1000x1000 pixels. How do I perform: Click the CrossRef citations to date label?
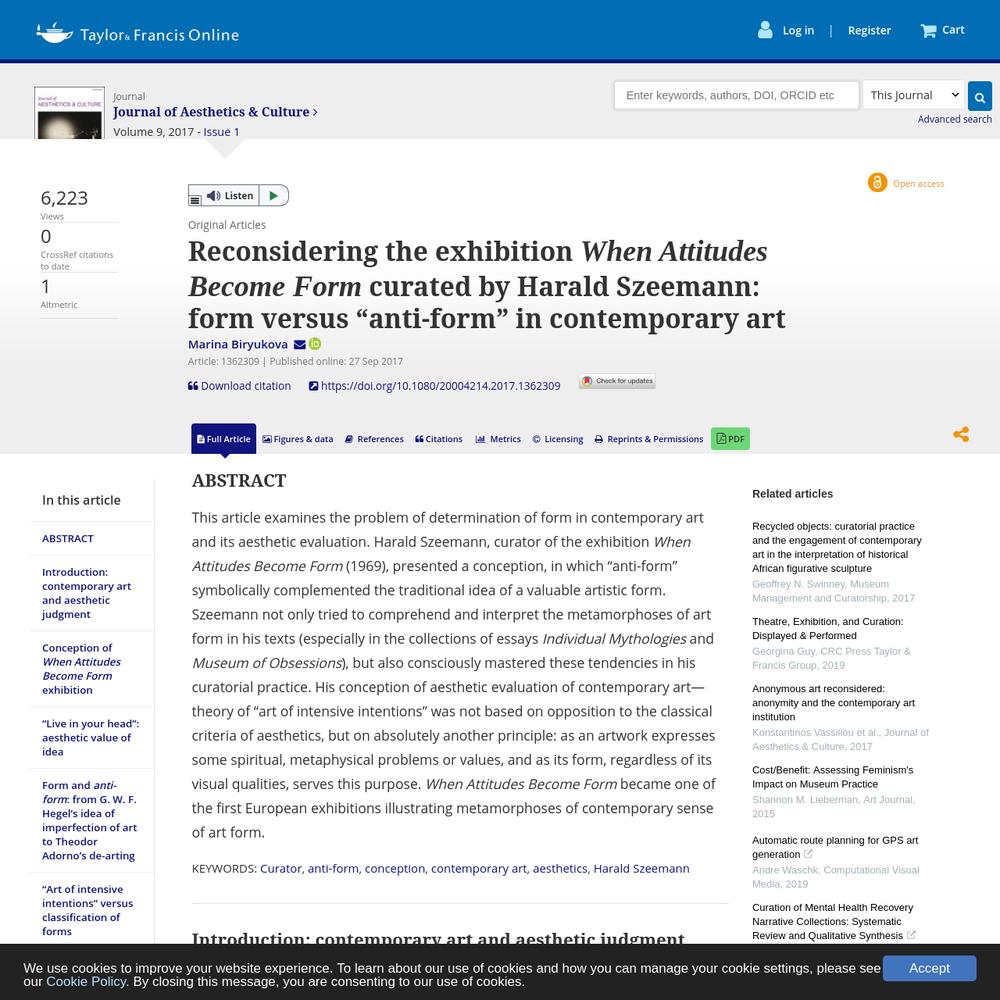[x=77, y=260]
